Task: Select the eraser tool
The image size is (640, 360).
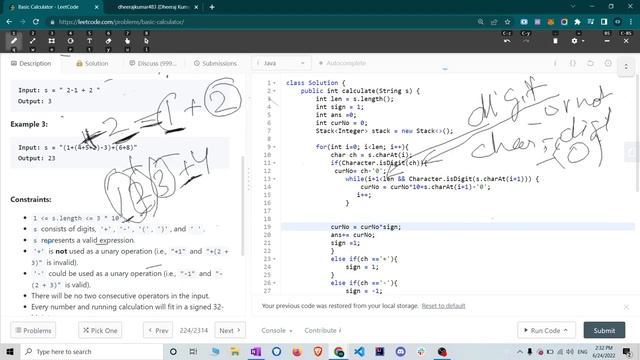Action: click(108, 41)
